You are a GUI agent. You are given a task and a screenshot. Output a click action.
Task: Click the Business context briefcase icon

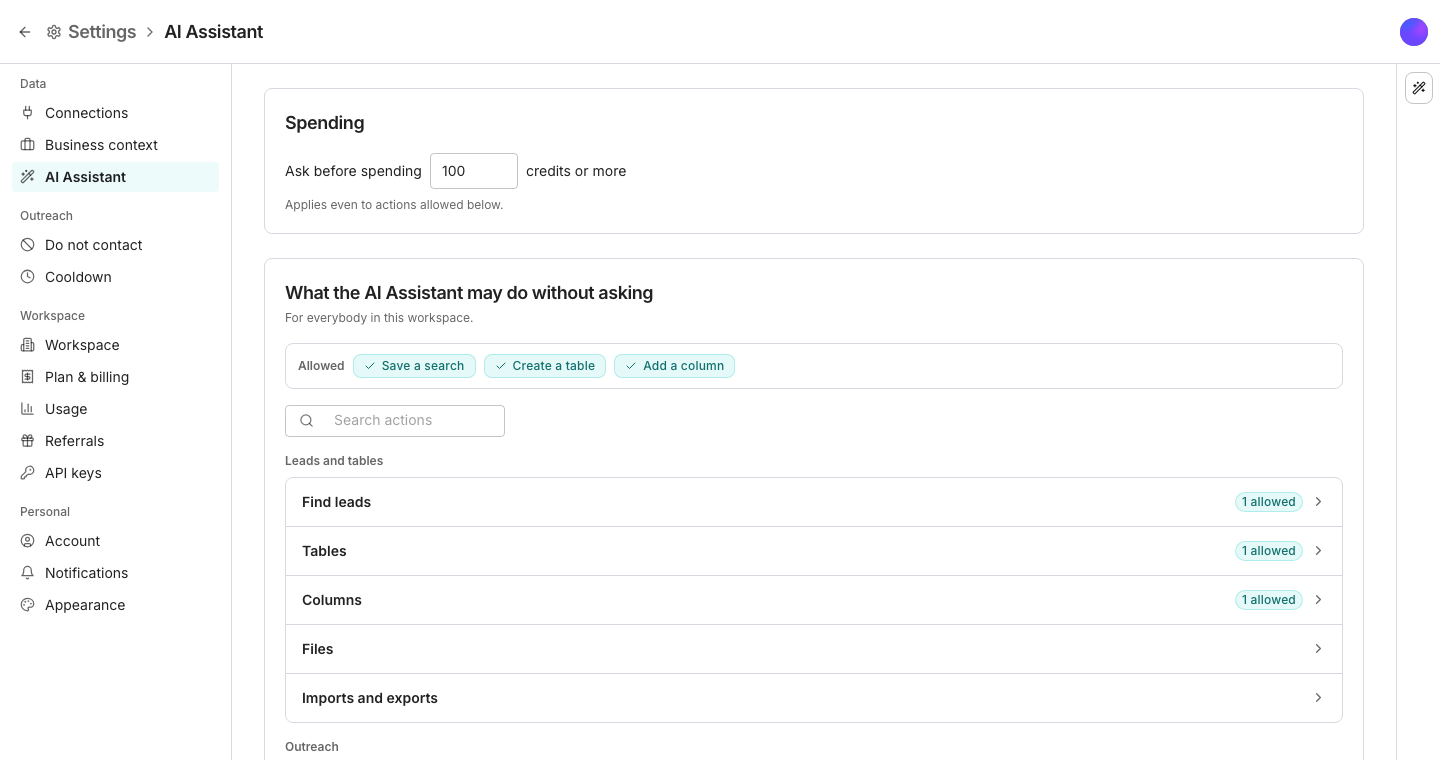coord(28,145)
